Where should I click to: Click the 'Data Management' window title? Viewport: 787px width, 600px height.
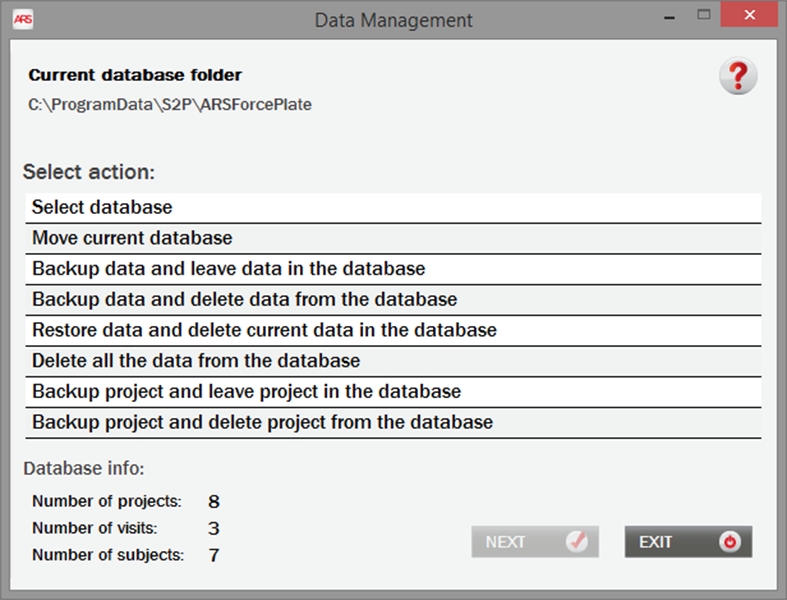(393, 20)
